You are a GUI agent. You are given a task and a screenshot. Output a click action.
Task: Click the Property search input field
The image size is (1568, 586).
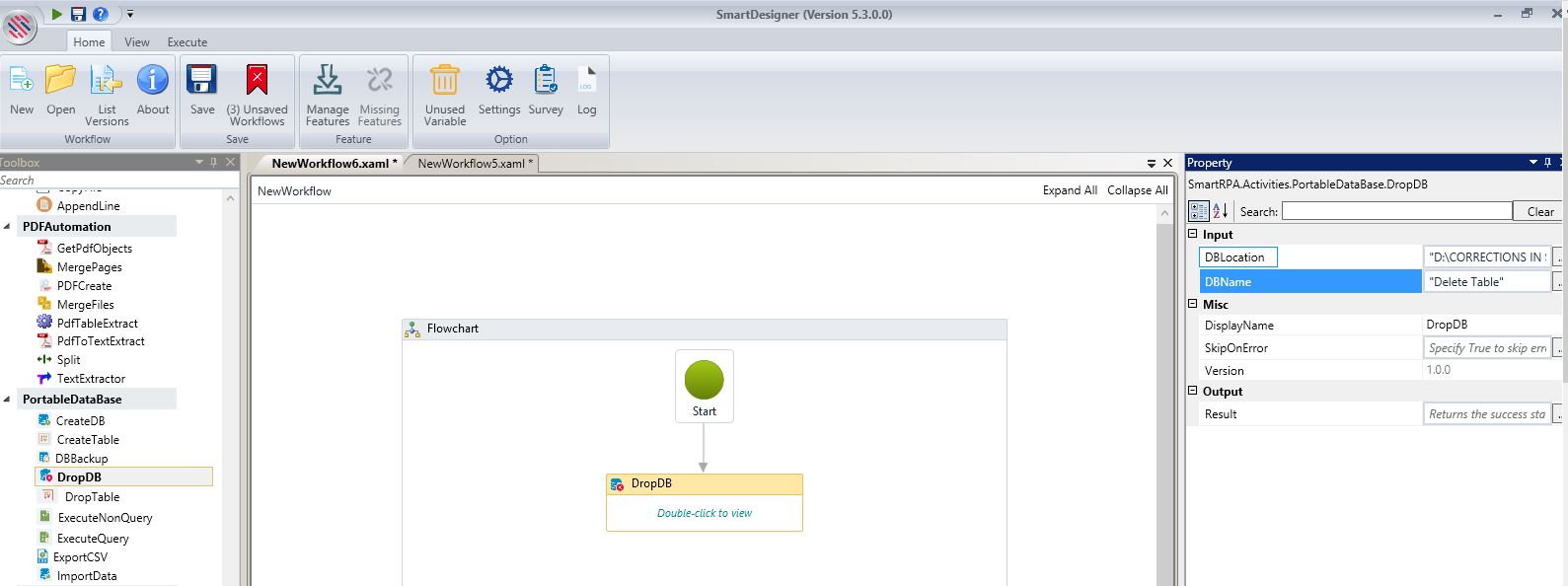click(1396, 211)
